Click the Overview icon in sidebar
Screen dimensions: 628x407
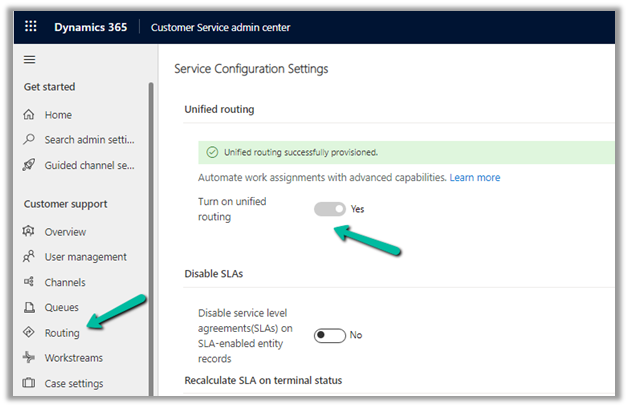click(x=29, y=232)
